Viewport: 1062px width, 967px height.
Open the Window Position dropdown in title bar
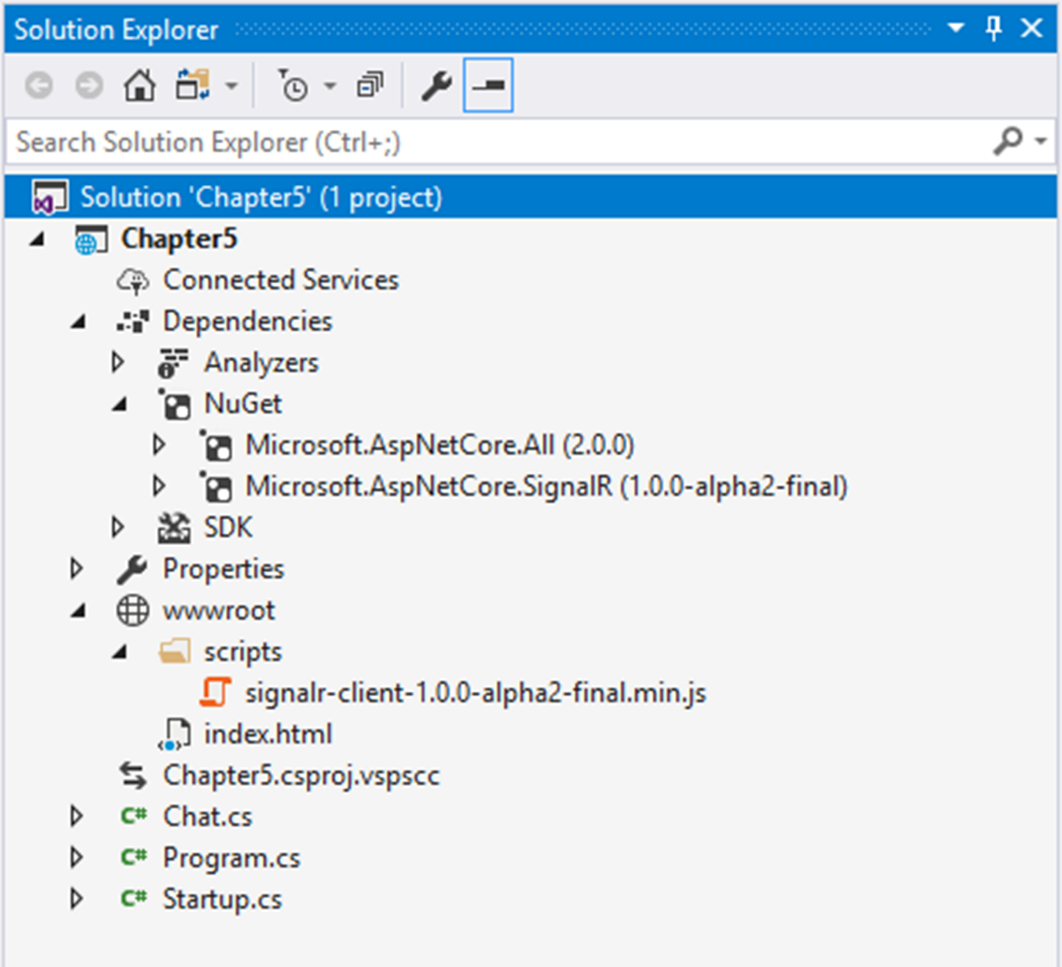click(956, 28)
